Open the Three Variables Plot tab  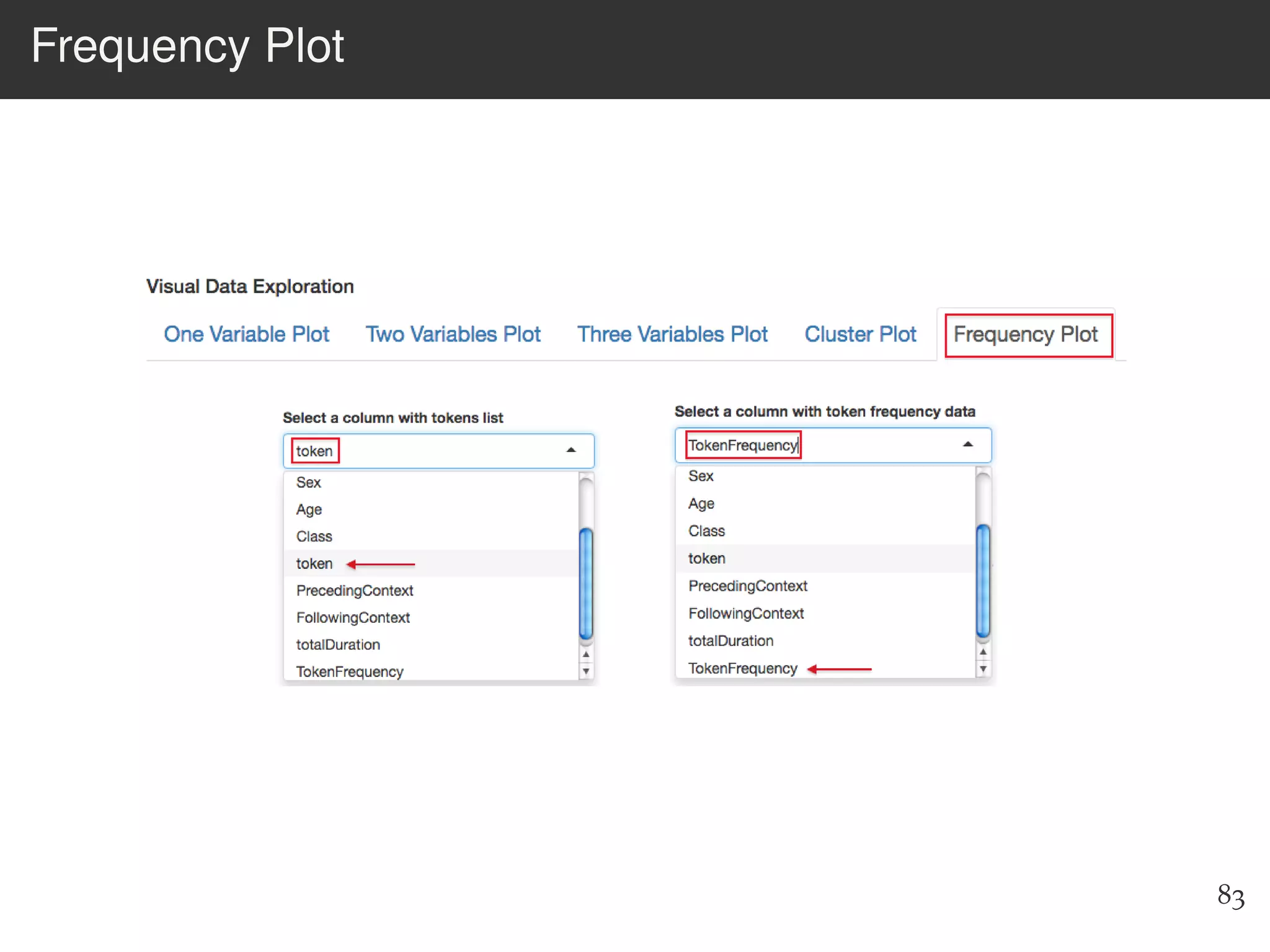coord(672,334)
